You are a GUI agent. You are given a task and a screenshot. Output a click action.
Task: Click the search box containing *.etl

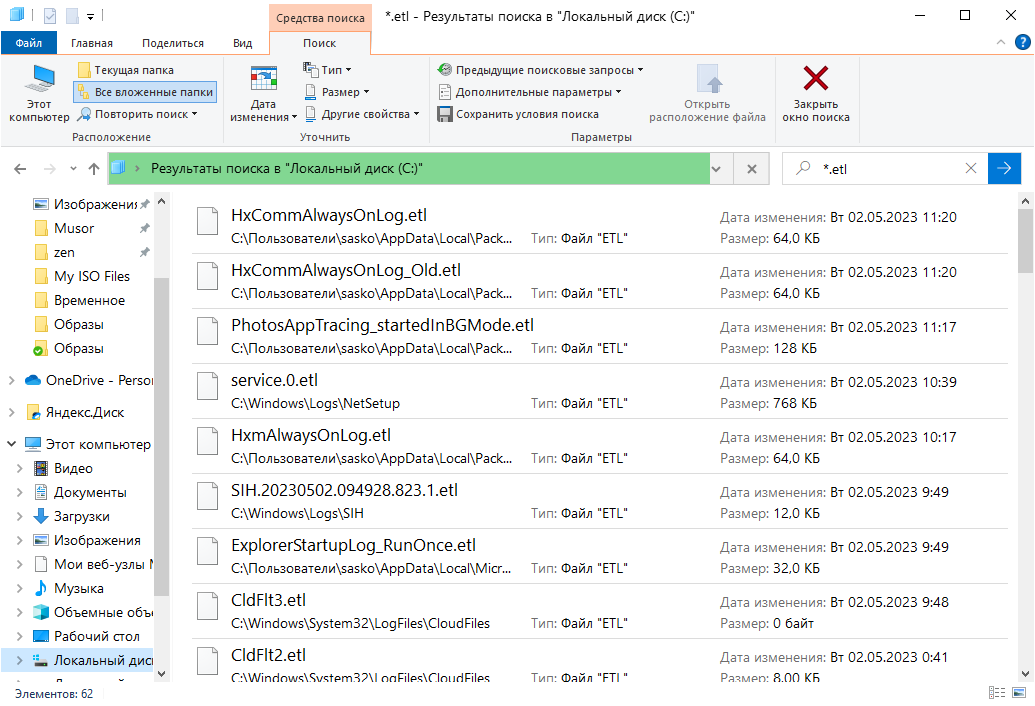885,169
